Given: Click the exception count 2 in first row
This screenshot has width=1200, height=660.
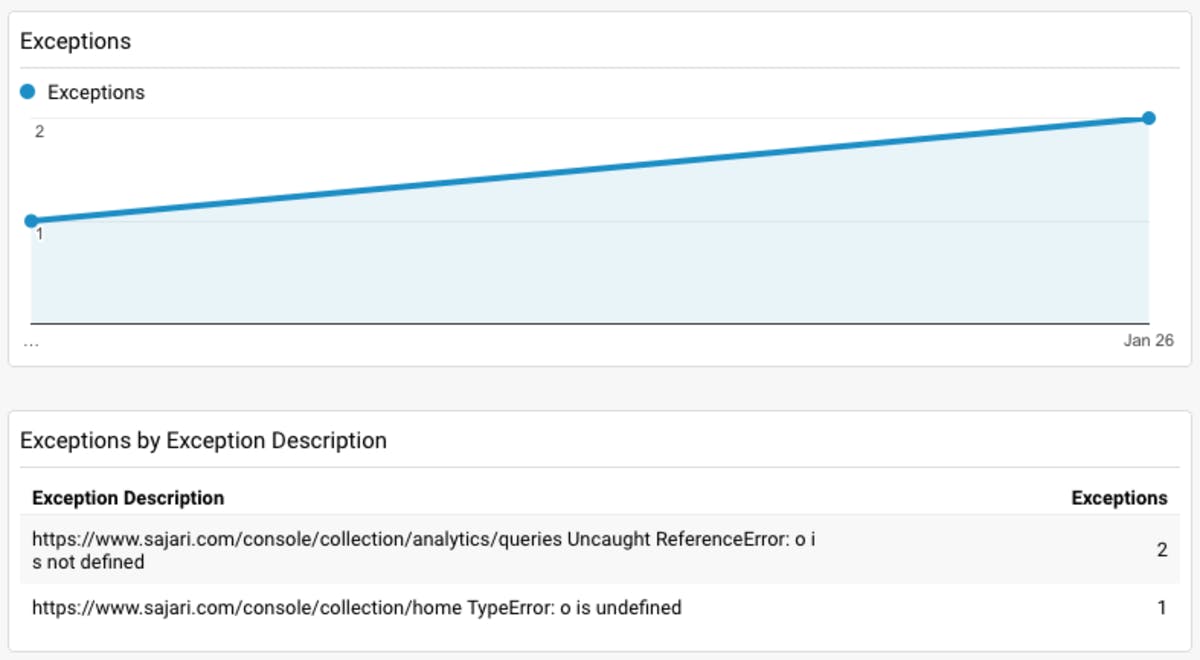Looking at the screenshot, I should coord(1162,550).
